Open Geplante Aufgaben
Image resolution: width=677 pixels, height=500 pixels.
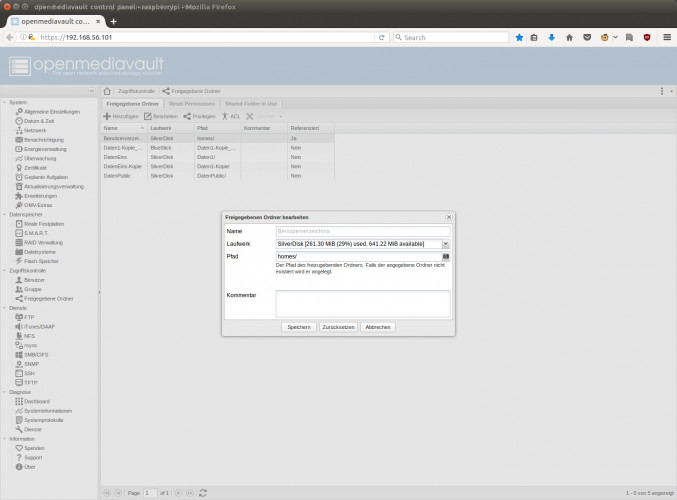[x=41, y=177]
